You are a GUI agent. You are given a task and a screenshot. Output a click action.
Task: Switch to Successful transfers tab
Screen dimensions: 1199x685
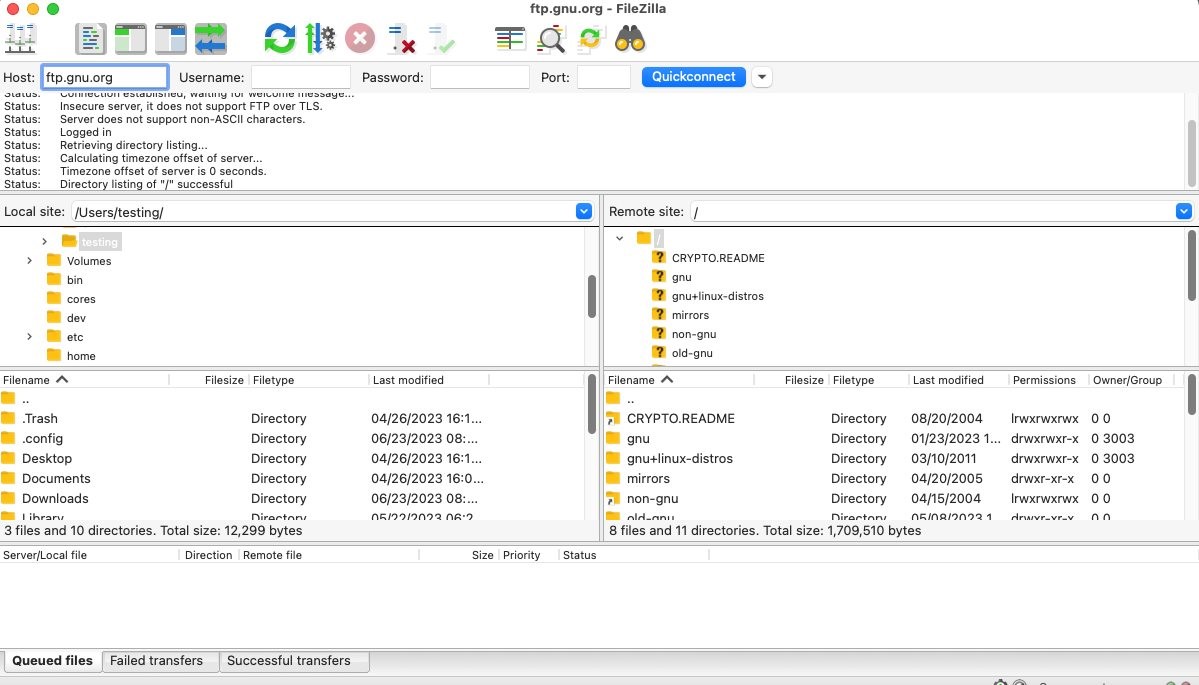click(x=288, y=661)
